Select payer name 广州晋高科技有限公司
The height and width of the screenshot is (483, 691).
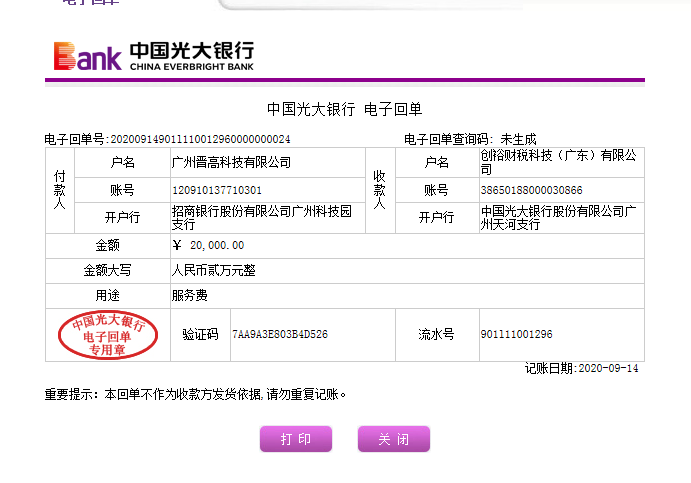(231, 162)
